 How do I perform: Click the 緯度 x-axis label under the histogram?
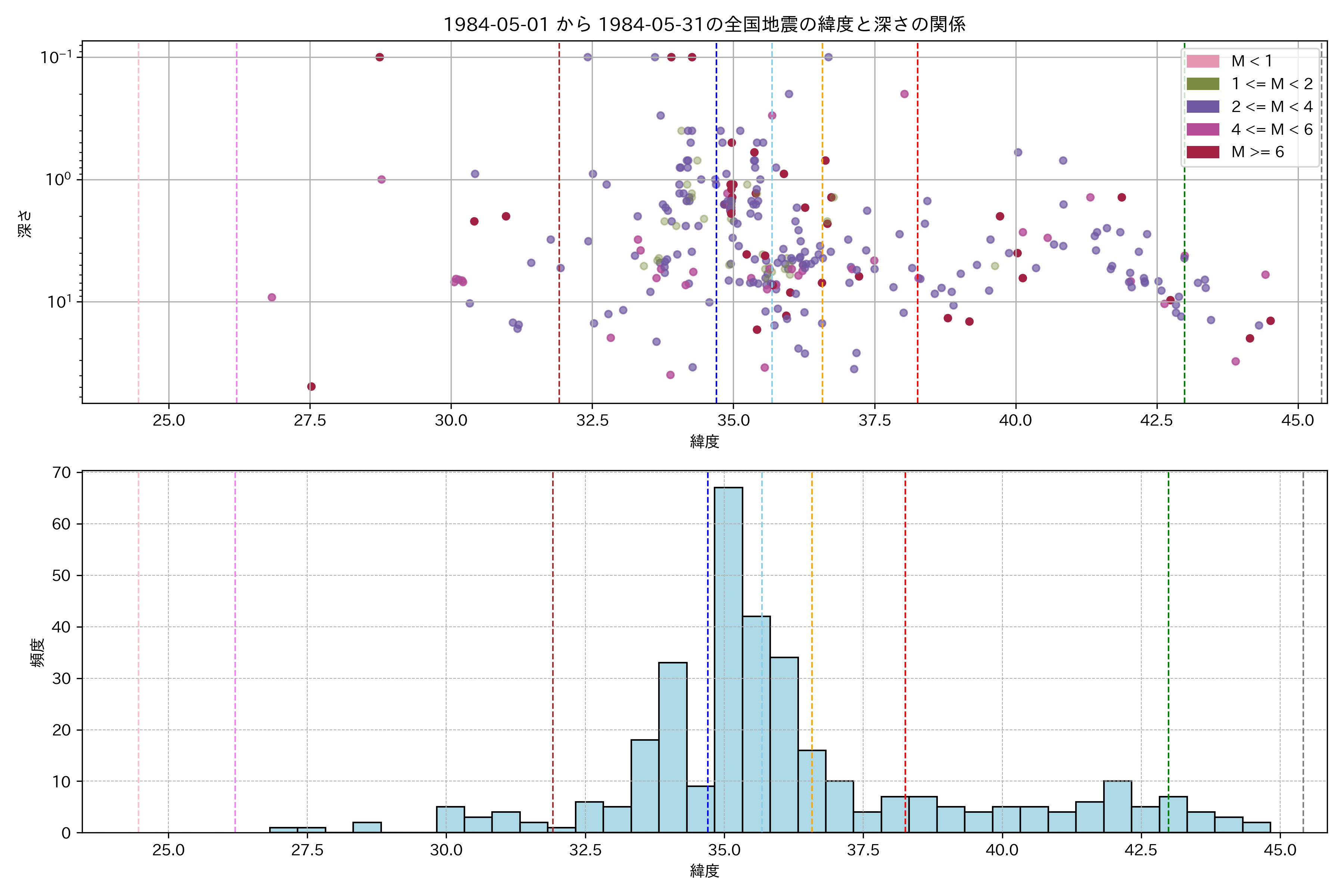pos(704,871)
